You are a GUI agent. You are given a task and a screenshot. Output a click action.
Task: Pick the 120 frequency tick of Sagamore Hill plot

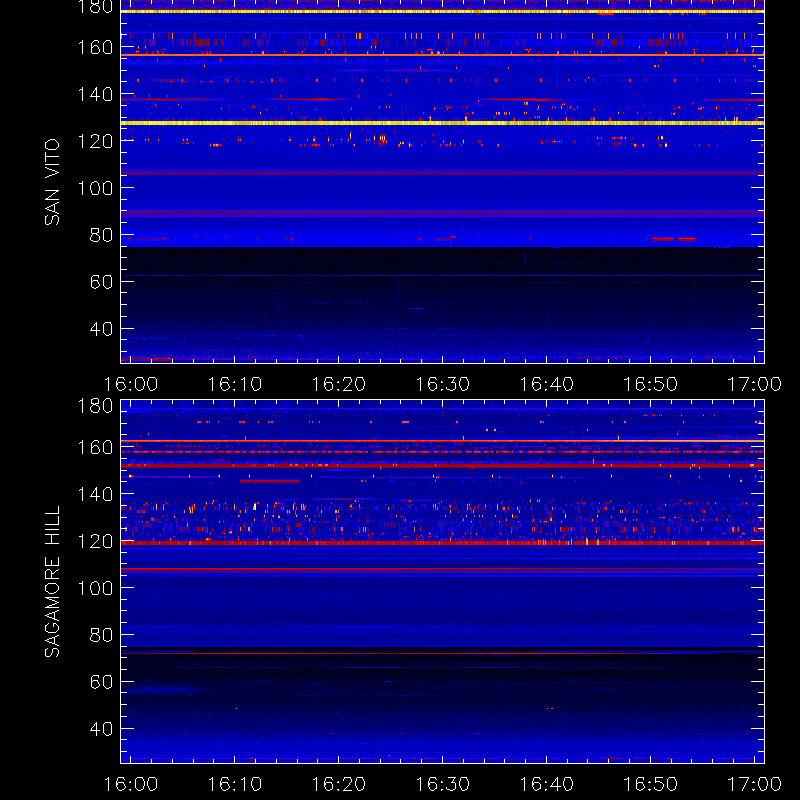pos(95,541)
